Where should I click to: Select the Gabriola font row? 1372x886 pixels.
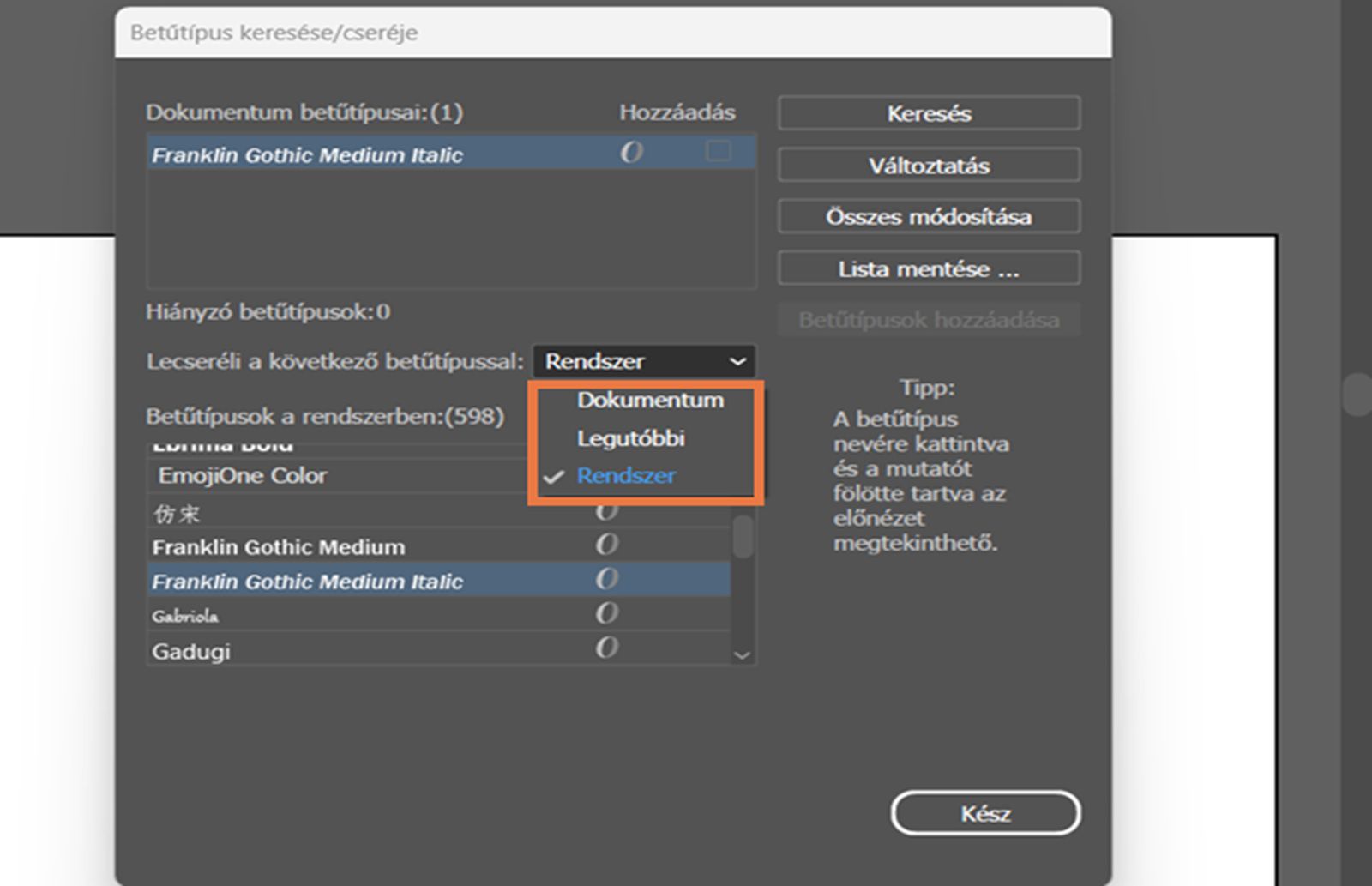tap(439, 615)
